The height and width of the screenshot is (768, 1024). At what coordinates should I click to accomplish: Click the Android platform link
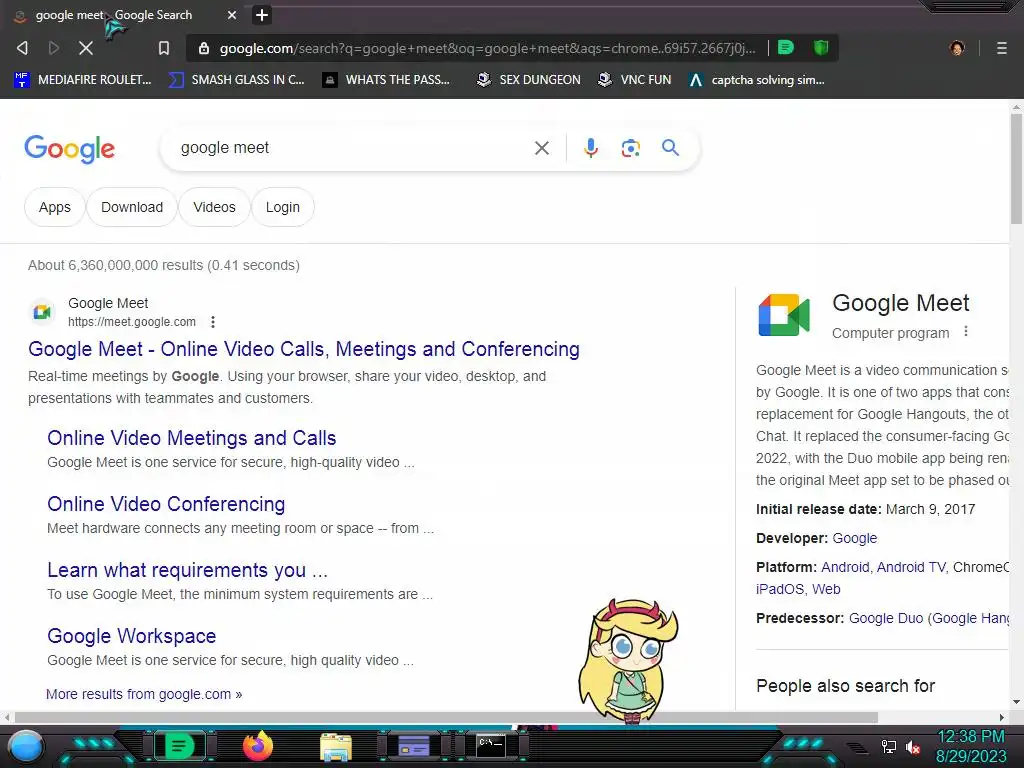pos(845,567)
